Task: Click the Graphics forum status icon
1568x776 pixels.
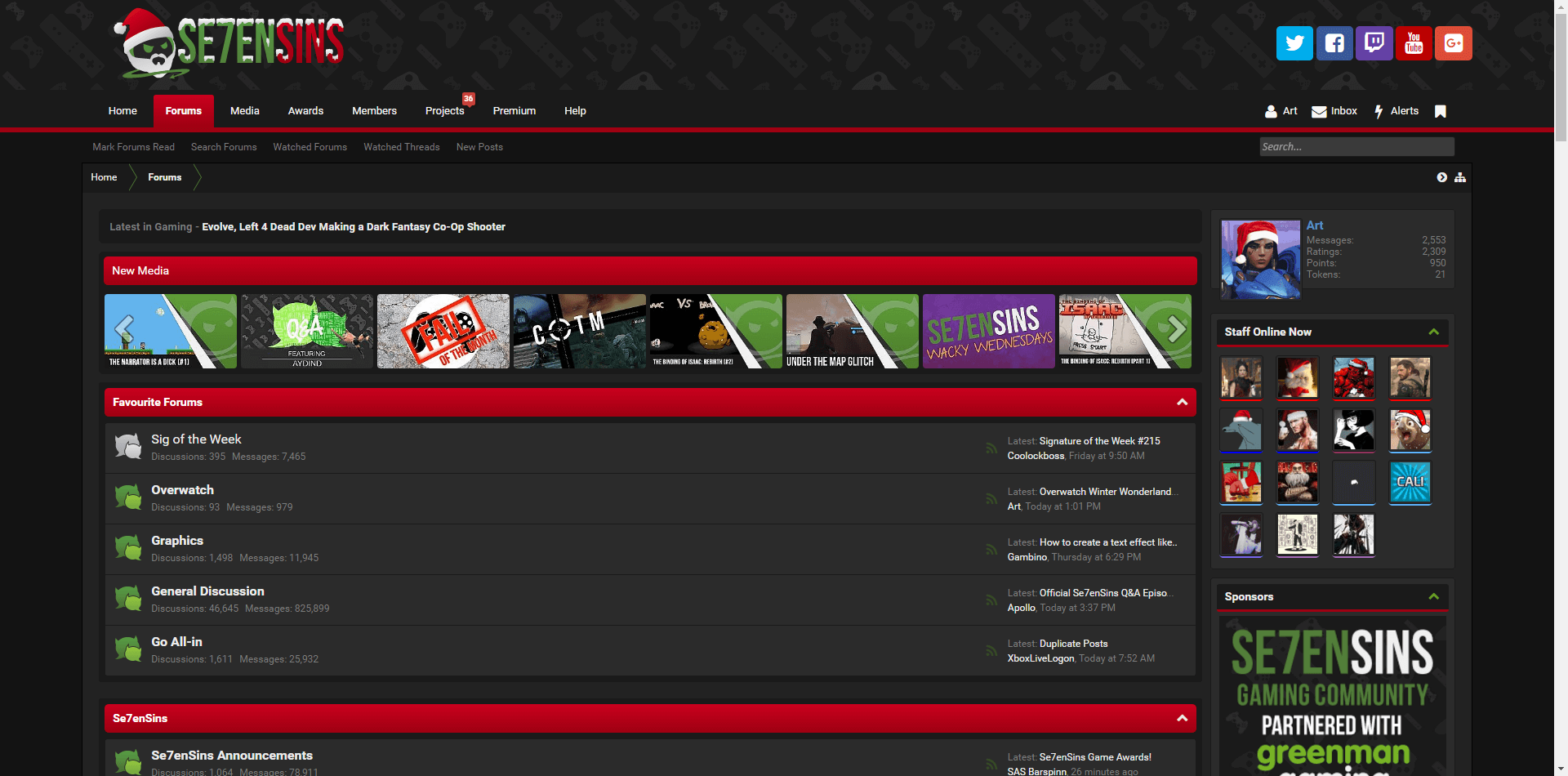Action: point(128,548)
